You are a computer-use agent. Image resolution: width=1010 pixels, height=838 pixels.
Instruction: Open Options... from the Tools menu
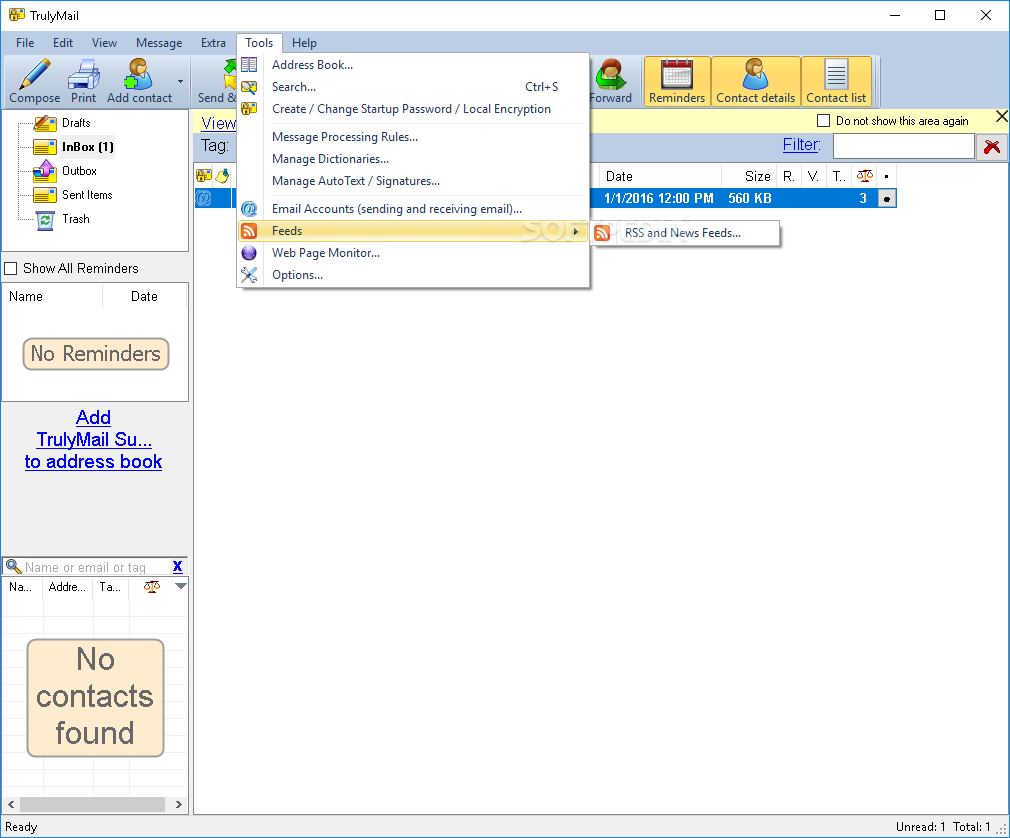pos(413,275)
